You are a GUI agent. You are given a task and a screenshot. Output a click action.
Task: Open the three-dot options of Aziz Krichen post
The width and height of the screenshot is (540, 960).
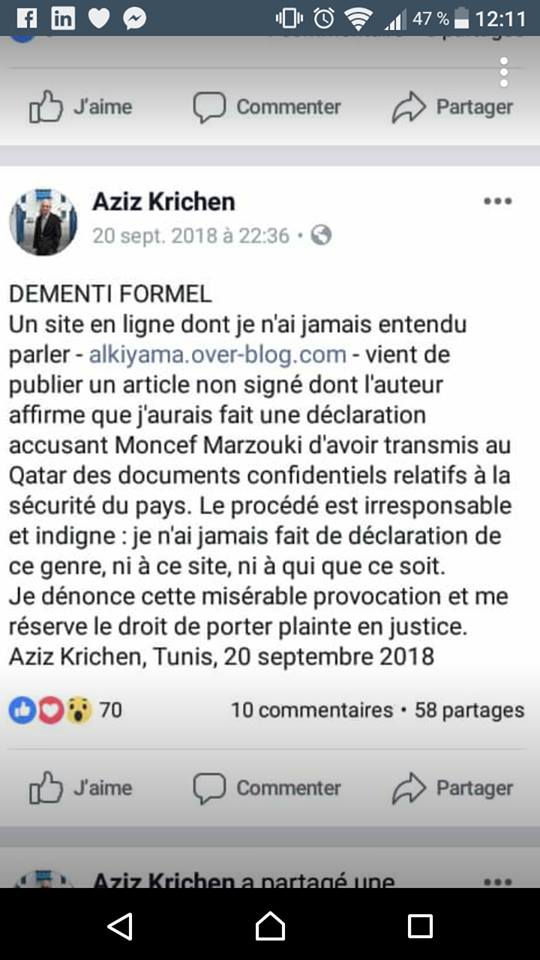(x=497, y=201)
